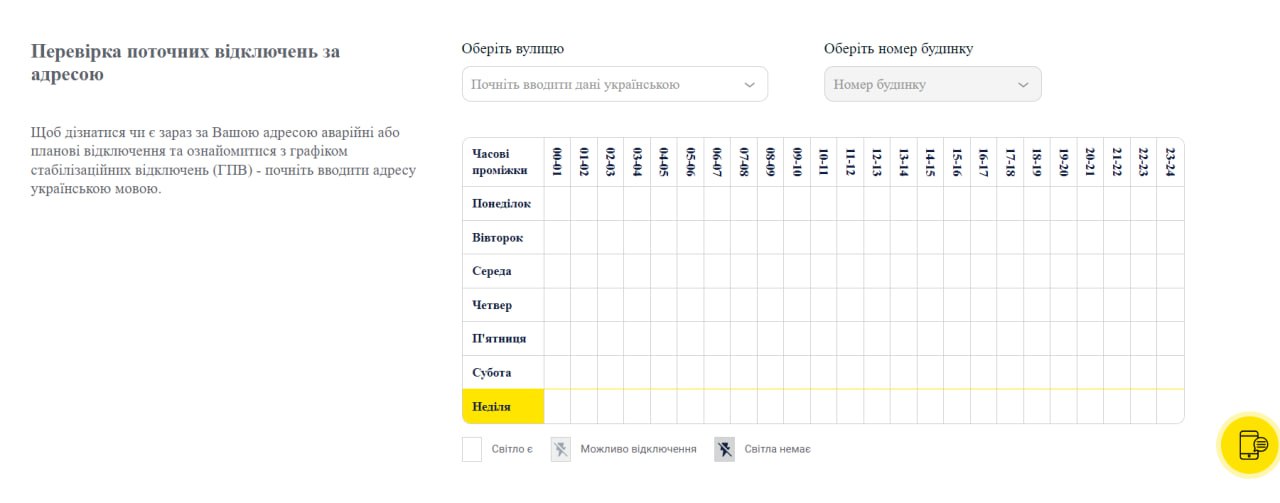Click the 'Почніть вводити дані українською' street field
This screenshot has width=1280, height=503.
point(600,85)
